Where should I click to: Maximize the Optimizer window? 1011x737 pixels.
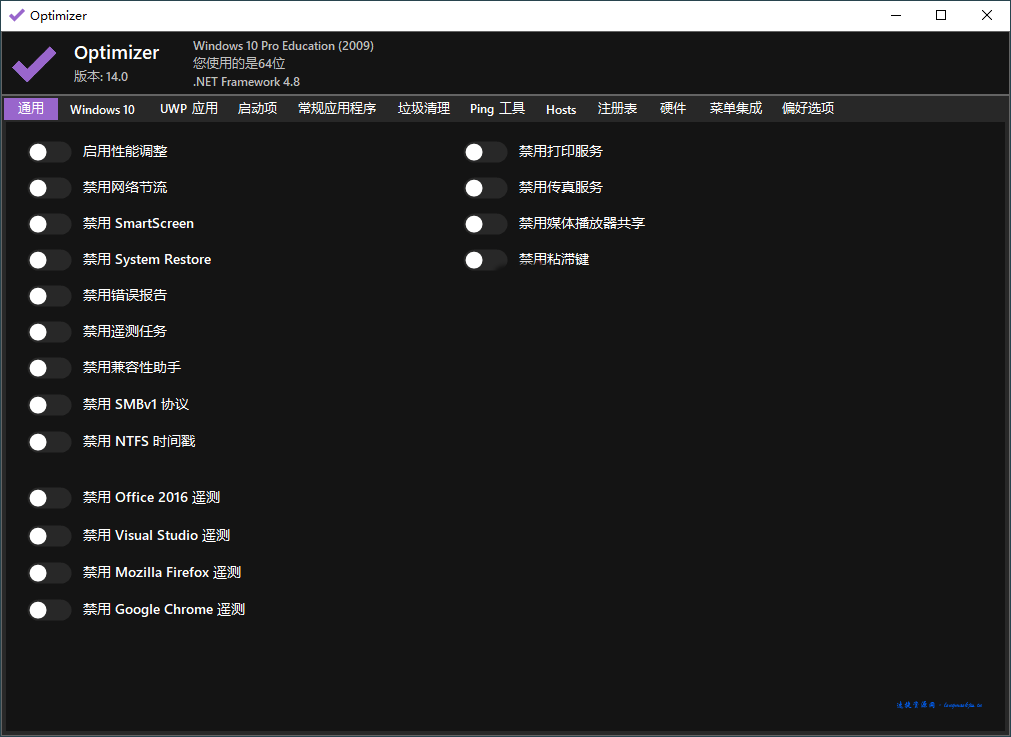click(x=941, y=15)
